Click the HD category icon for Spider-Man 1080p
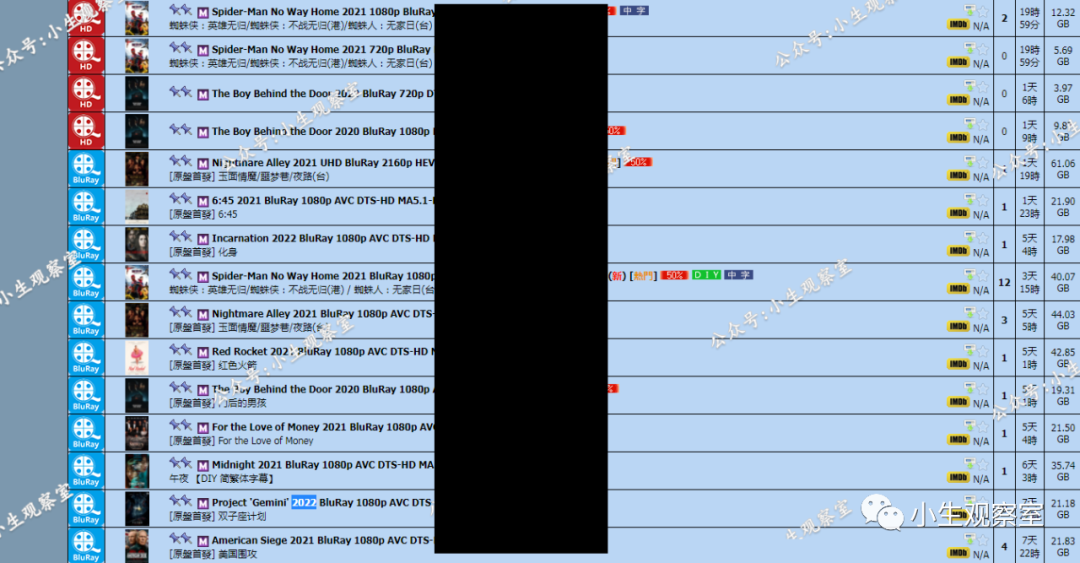 pyautogui.click(x=86, y=17)
